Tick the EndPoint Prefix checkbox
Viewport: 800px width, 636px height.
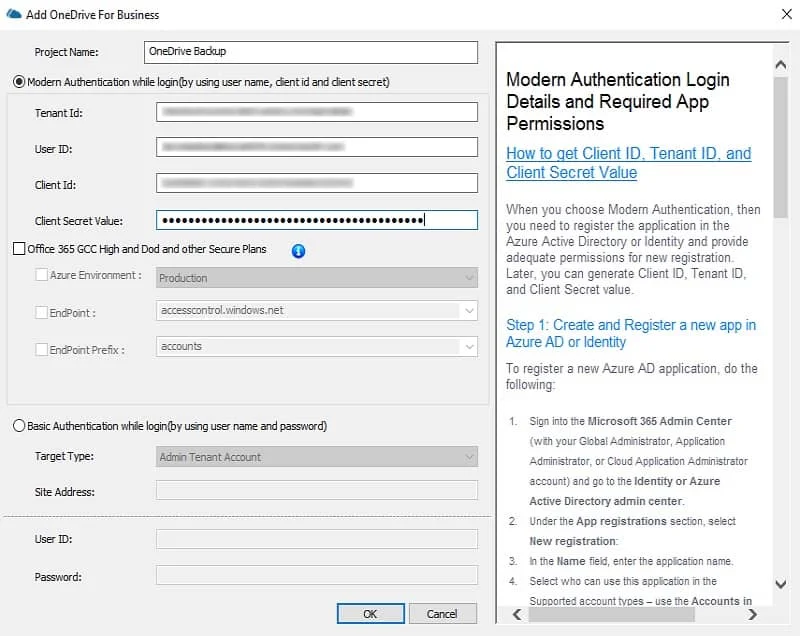[x=41, y=349]
